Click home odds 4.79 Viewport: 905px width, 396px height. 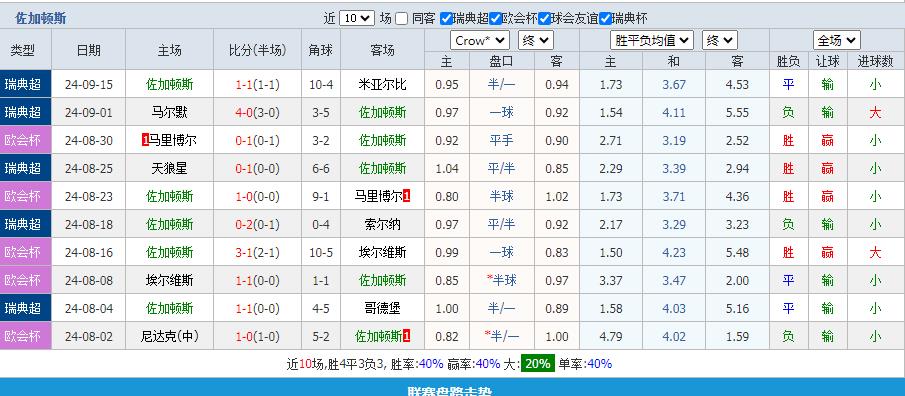(611, 337)
